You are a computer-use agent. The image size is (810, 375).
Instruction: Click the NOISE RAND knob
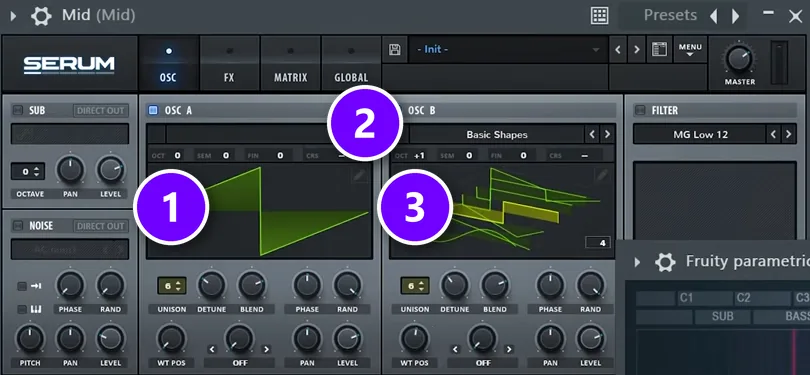click(111, 285)
